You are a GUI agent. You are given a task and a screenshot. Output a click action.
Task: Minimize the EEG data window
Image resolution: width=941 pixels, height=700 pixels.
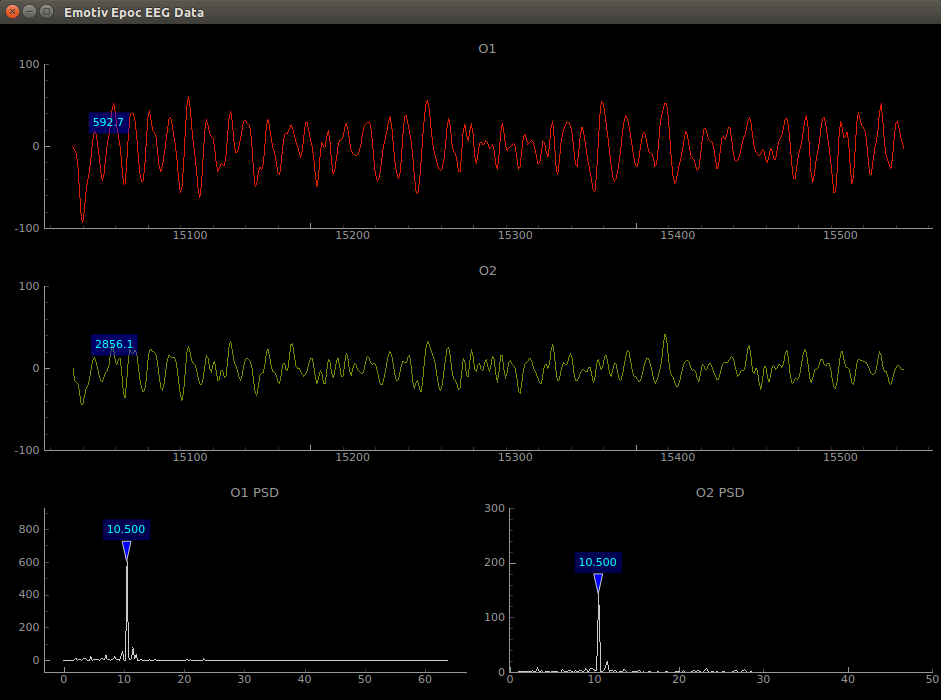tap(30, 12)
